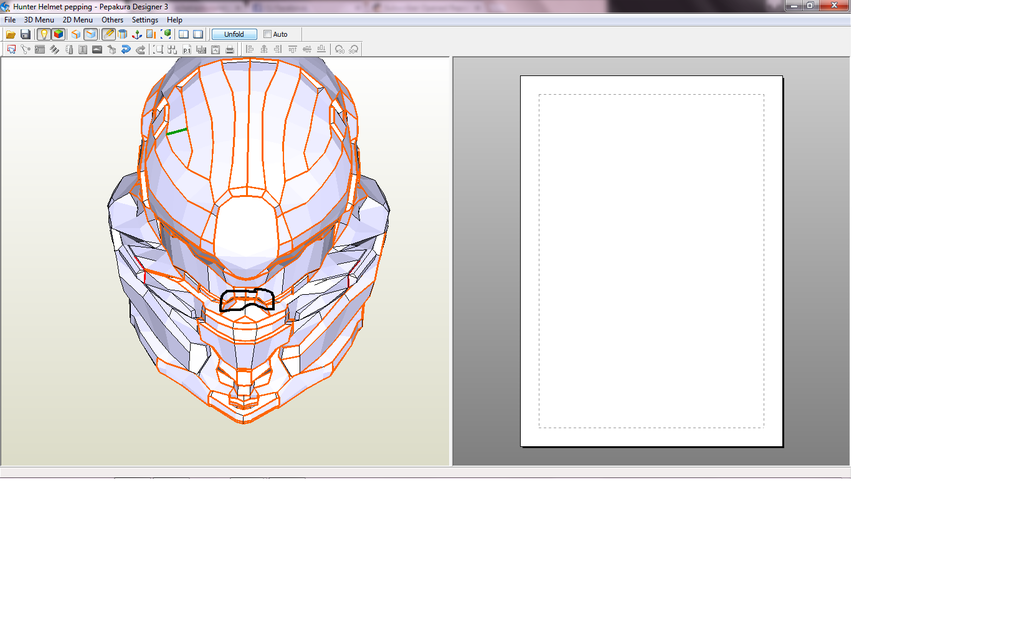Click the striped cylinder icon
This screenshot has width=1024, height=622.
(x=122, y=34)
